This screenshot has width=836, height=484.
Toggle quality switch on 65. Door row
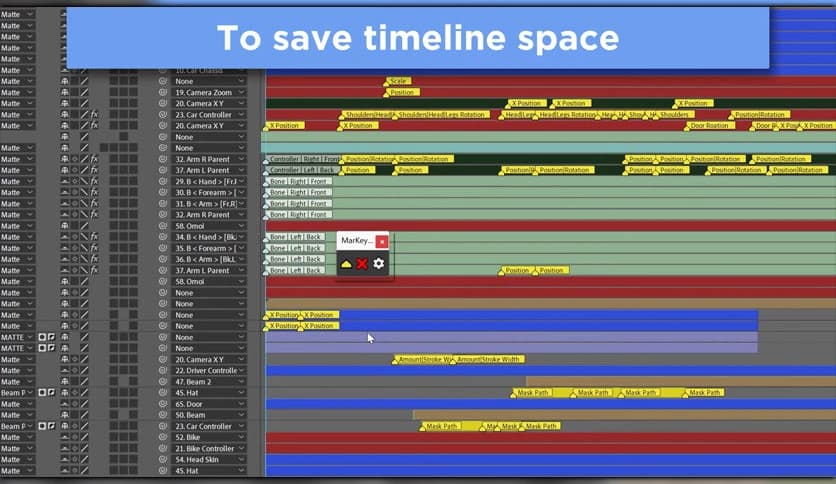coord(84,404)
